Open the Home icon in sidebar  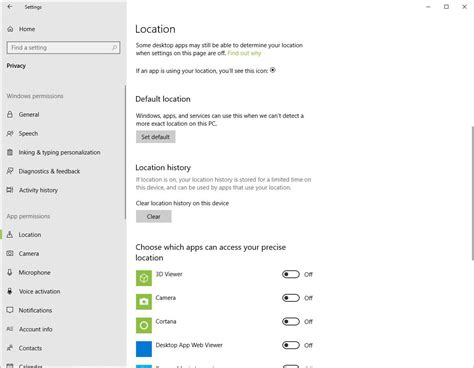click(10, 29)
